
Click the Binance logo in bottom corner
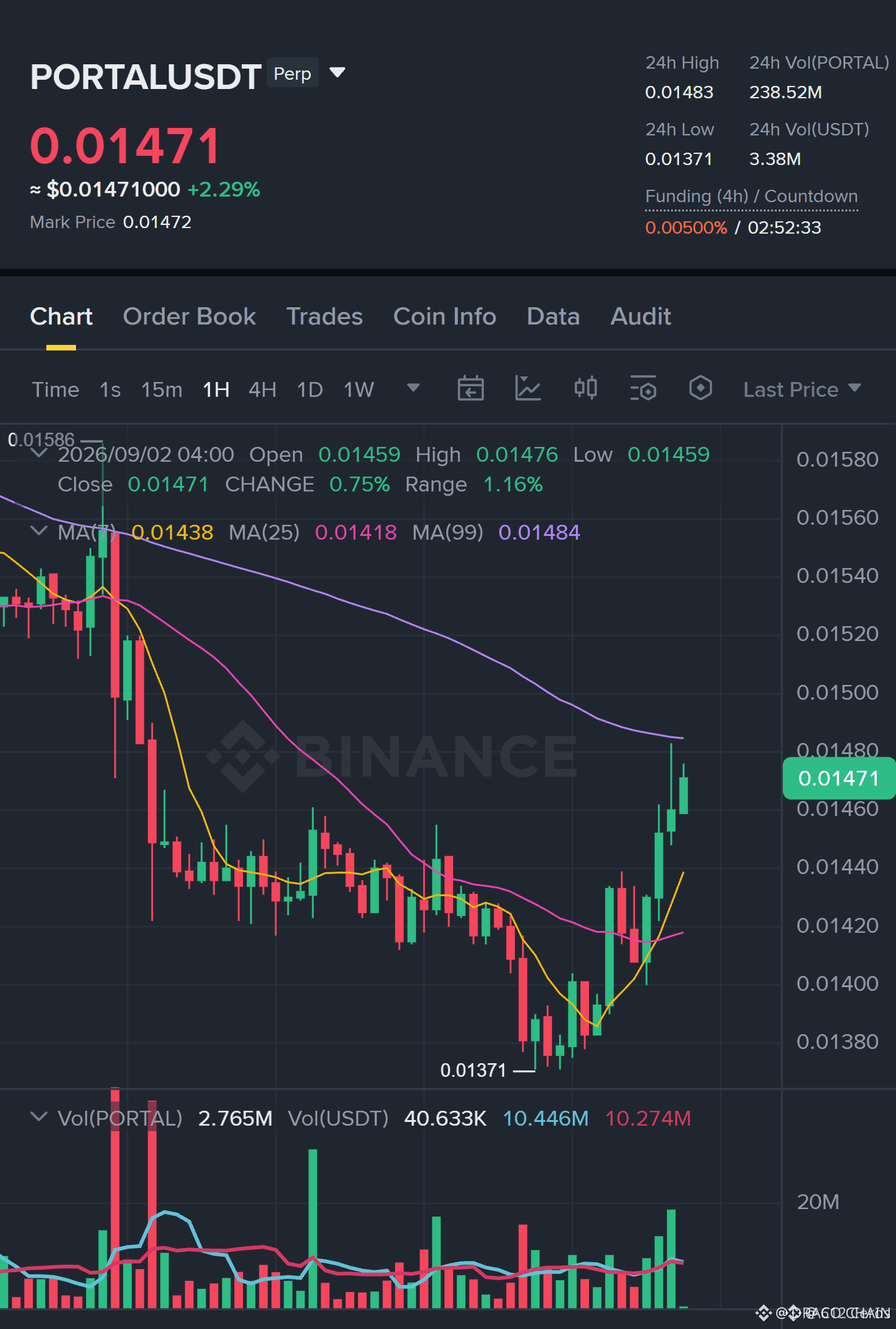click(764, 1312)
